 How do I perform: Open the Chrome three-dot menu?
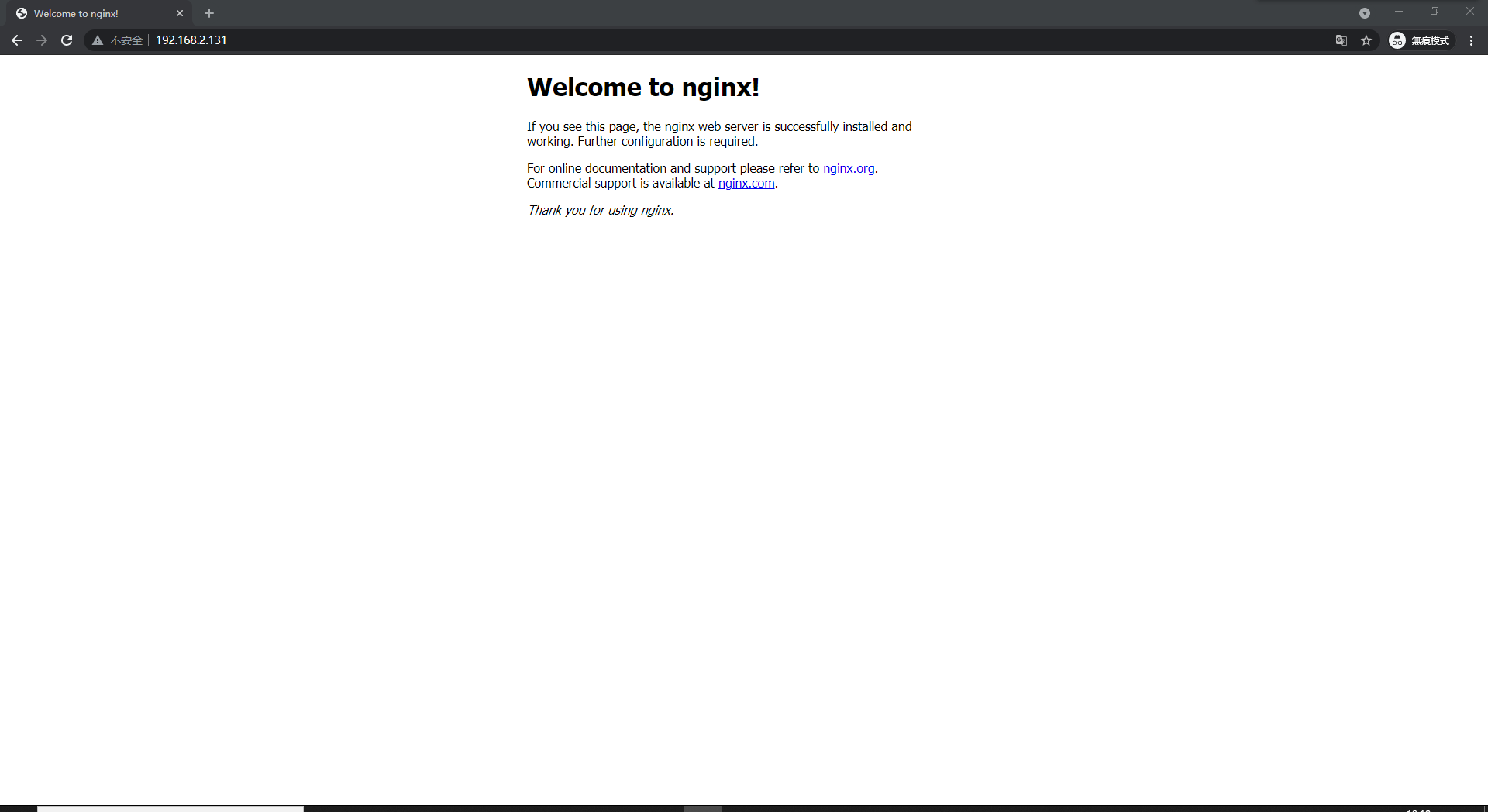(x=1471, y=40)
